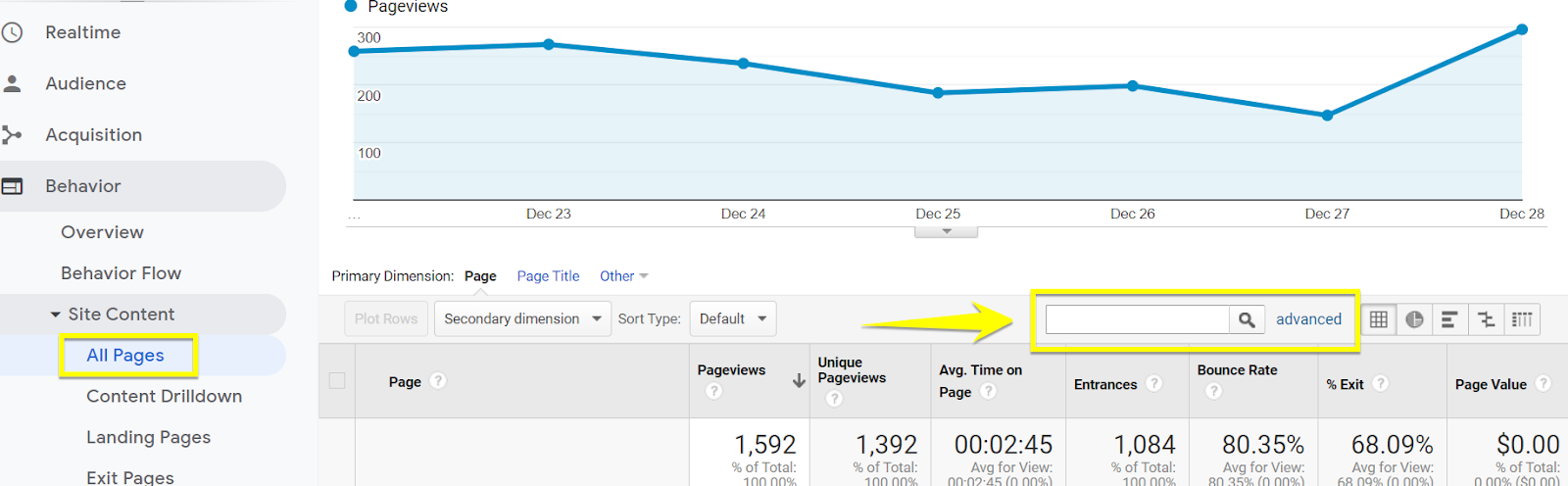Image resolution: width=1568 pixels, height=486 pixels.
Task: Tick the select-all checkbox in table header
Action: (x=337, y=381)
